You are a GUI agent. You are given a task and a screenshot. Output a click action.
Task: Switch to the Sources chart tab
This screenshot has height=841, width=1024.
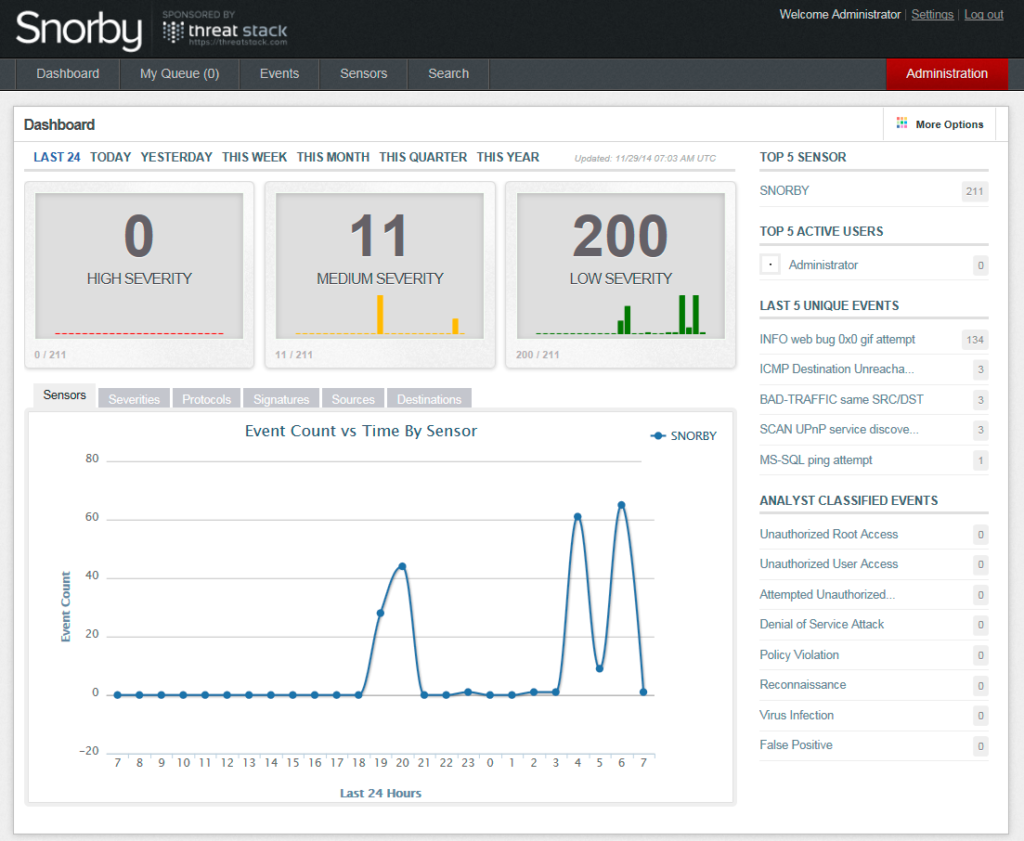point(353,398)
